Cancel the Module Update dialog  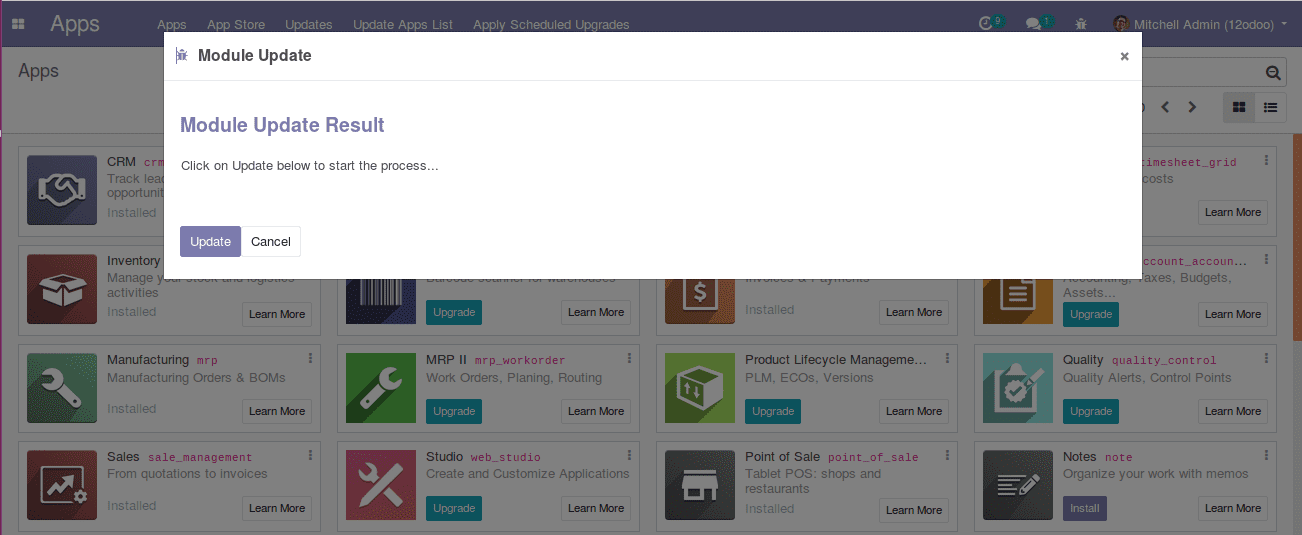(x=271, y=241)
